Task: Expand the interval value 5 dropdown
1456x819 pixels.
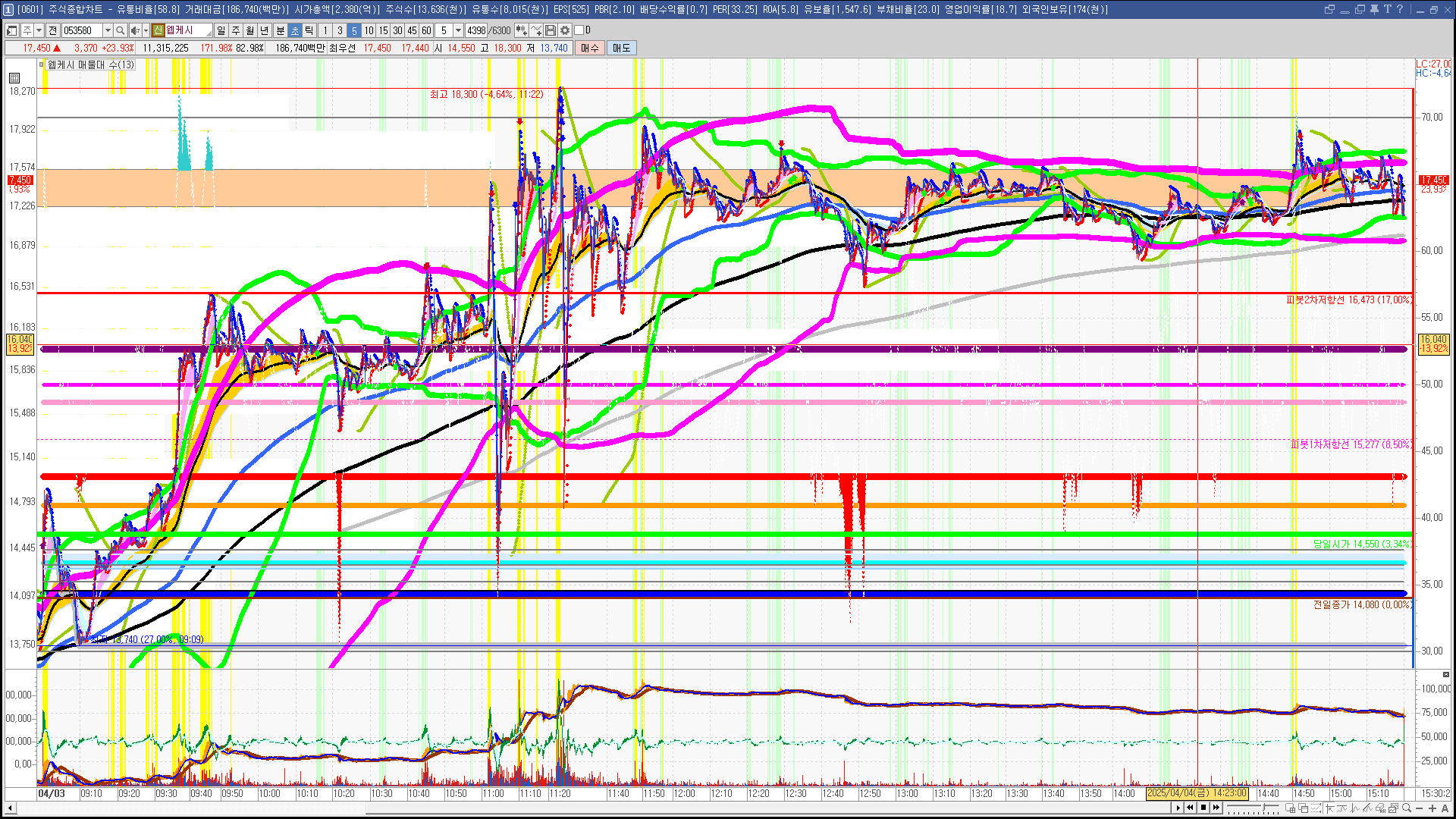Action: (458, 30)
